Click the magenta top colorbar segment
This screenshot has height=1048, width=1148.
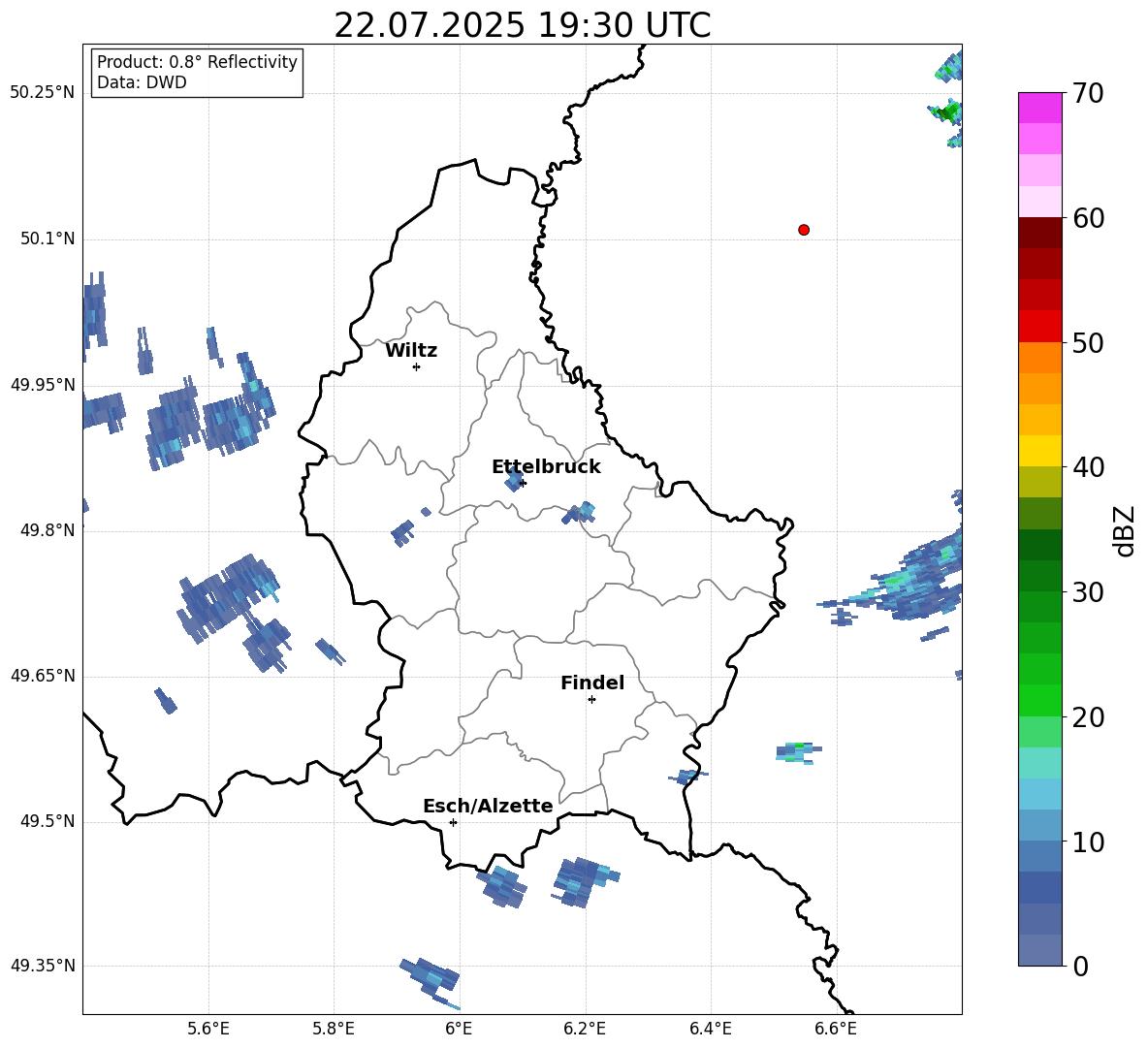[1039, 108]
